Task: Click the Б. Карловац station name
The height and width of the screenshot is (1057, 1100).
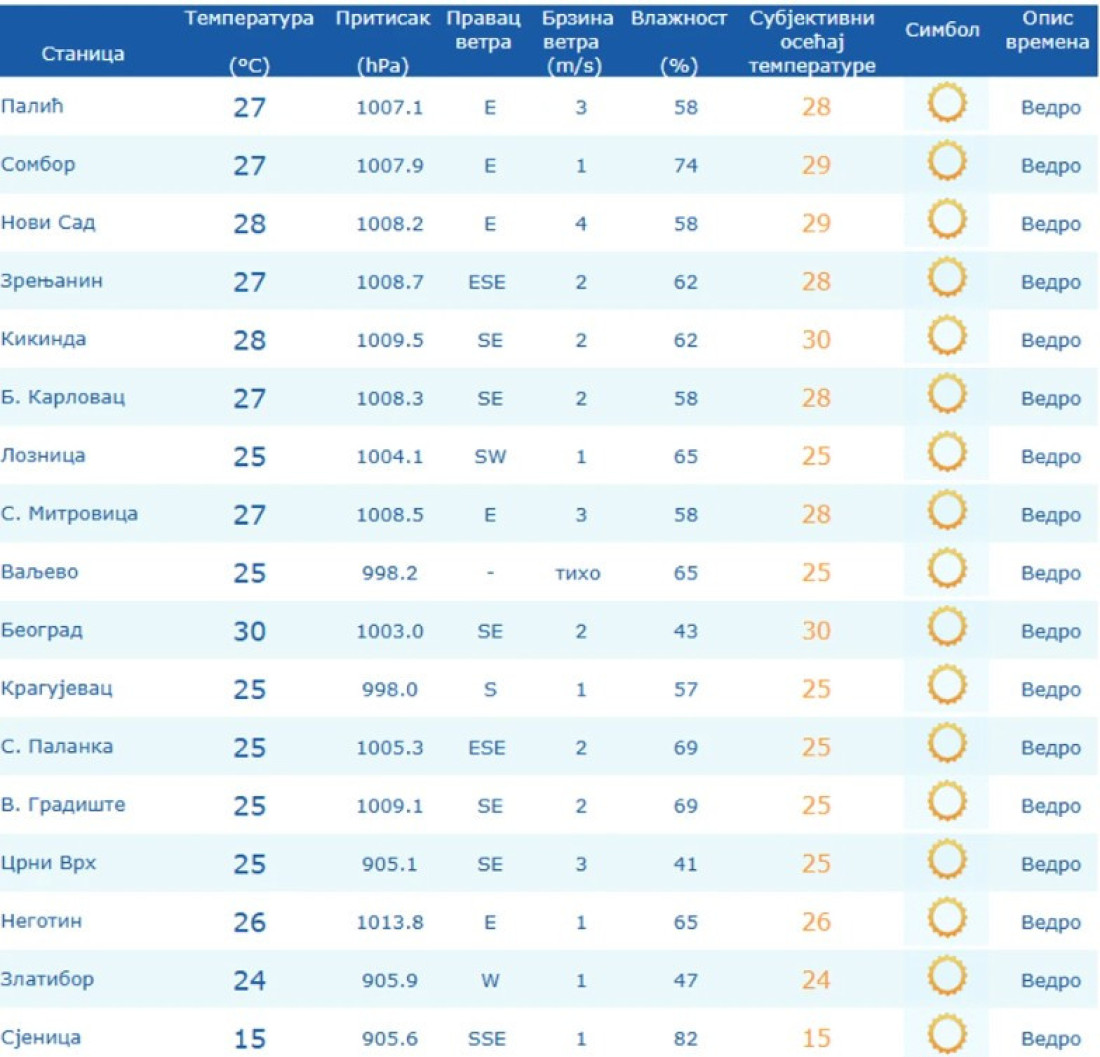Action: (x=63, y=398)
